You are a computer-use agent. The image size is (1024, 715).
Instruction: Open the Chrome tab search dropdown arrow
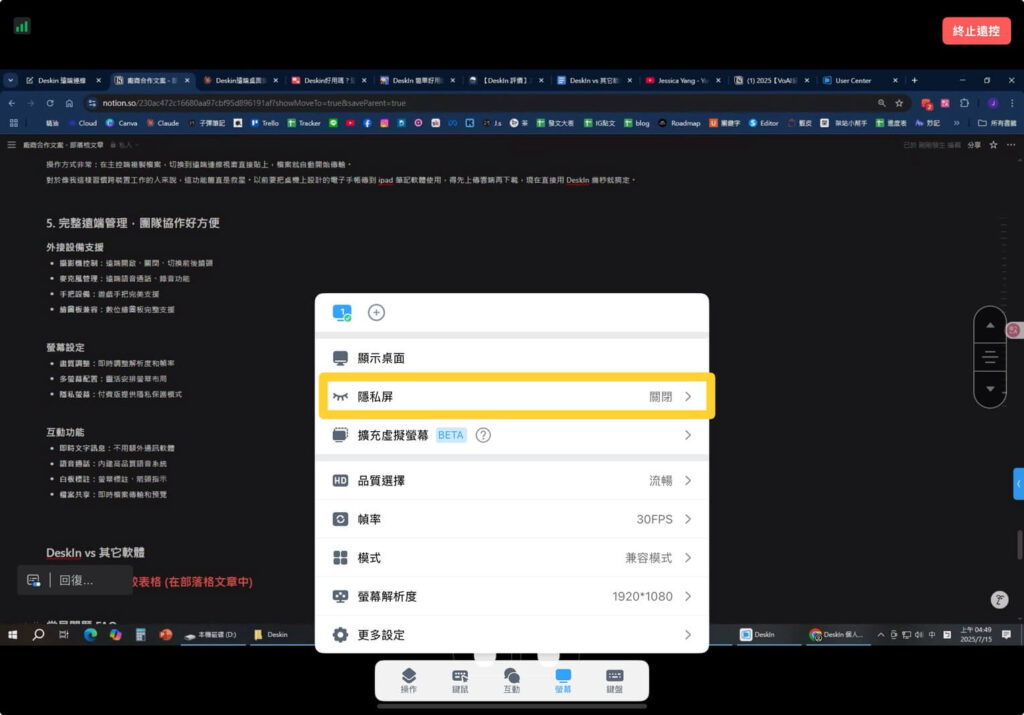click(10, 80)
